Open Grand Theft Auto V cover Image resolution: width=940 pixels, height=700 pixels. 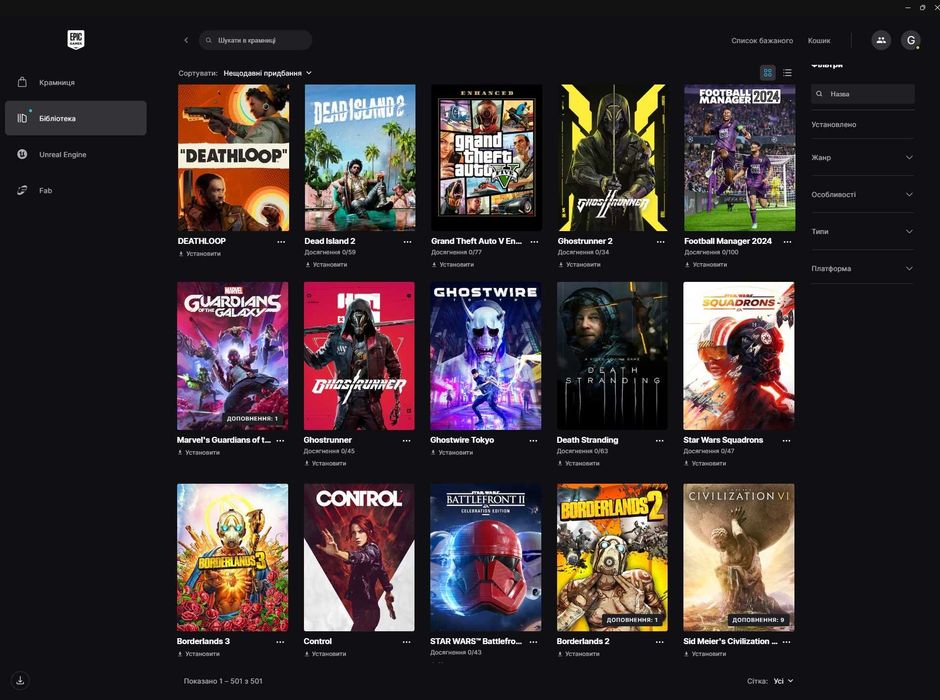point(486,158)
